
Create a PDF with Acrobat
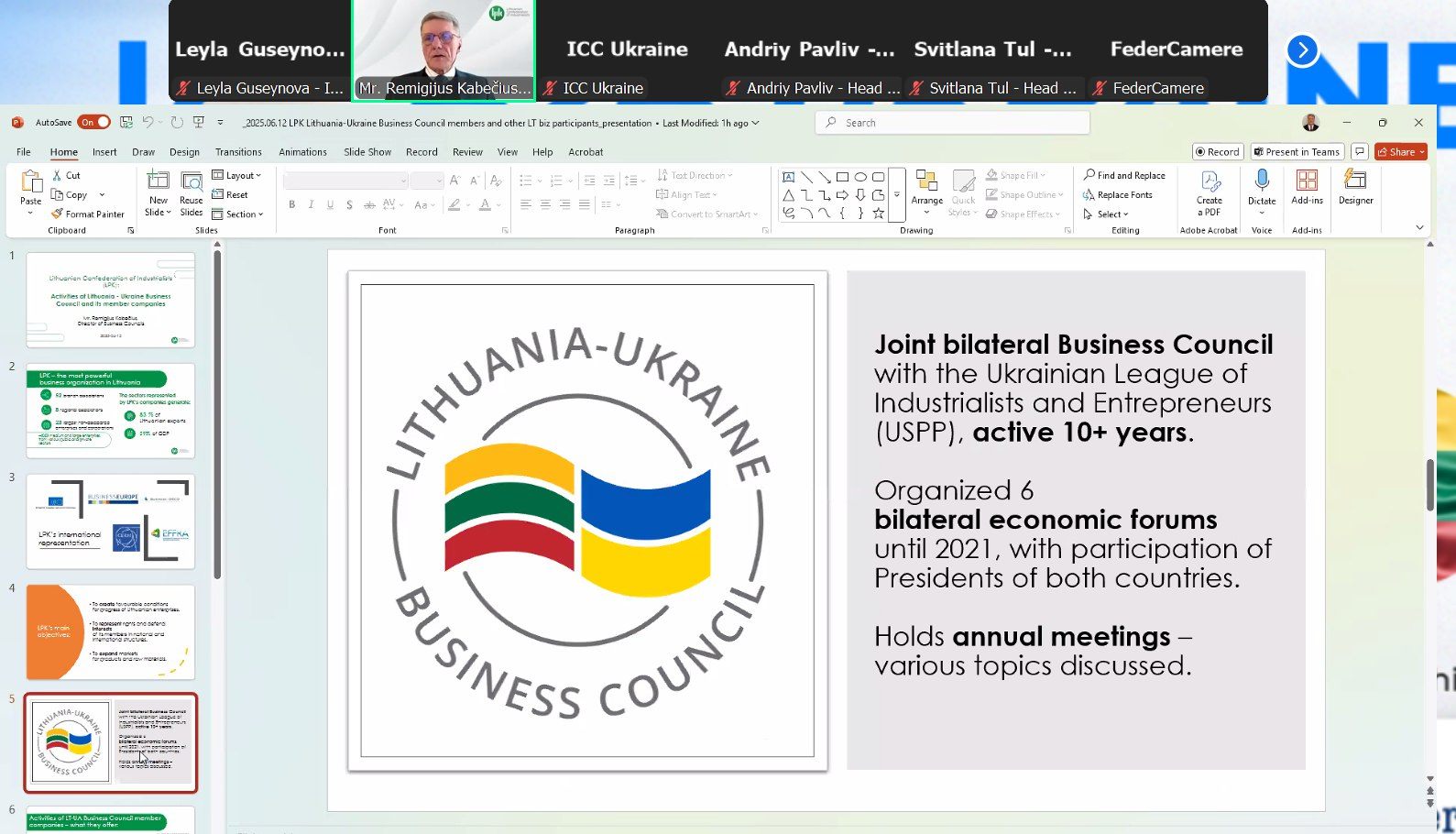(x=1210, y=193)
